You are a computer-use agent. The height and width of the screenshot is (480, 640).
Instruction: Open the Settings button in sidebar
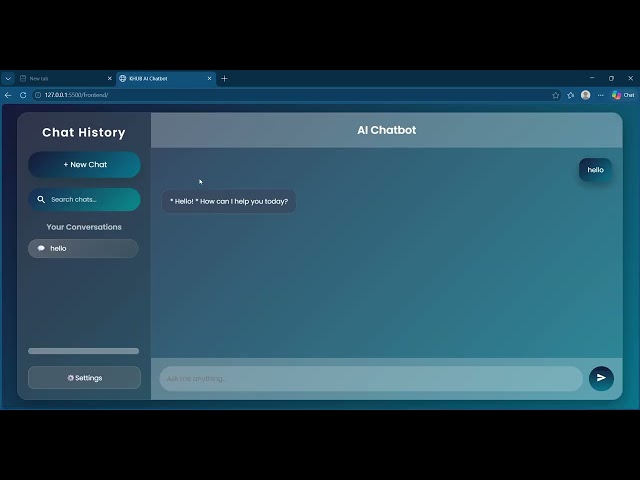(84, 378)
